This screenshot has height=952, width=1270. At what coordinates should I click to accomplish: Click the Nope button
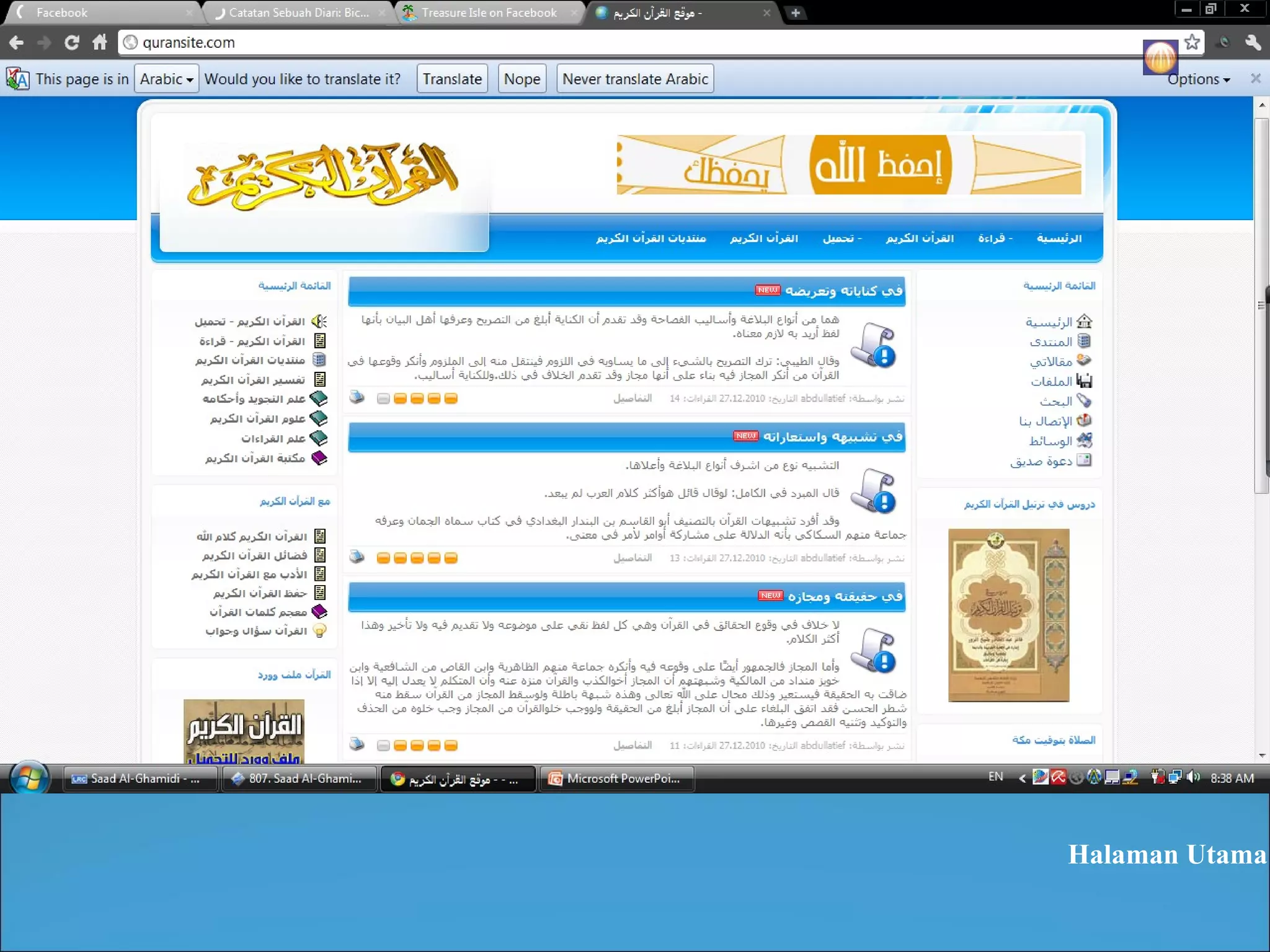coord(522,79)
